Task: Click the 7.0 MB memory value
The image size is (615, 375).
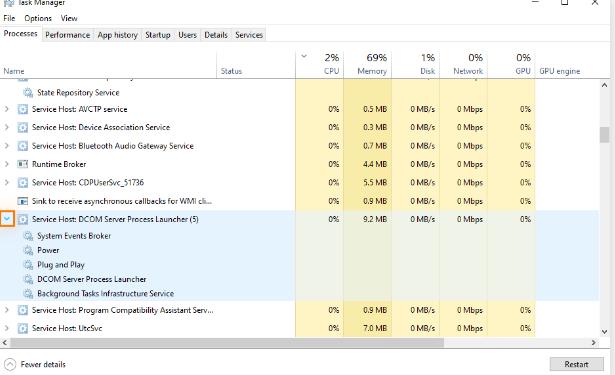Action: tap(375, 328)
